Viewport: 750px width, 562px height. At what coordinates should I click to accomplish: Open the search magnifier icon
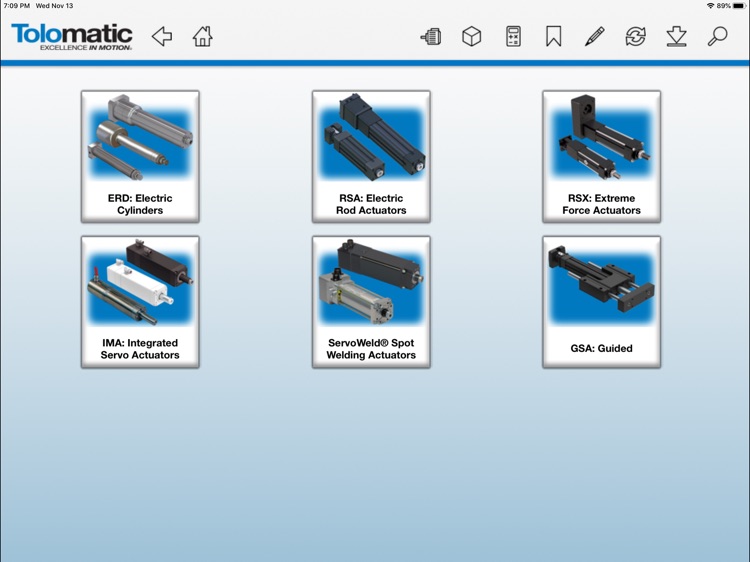(717, 36)
